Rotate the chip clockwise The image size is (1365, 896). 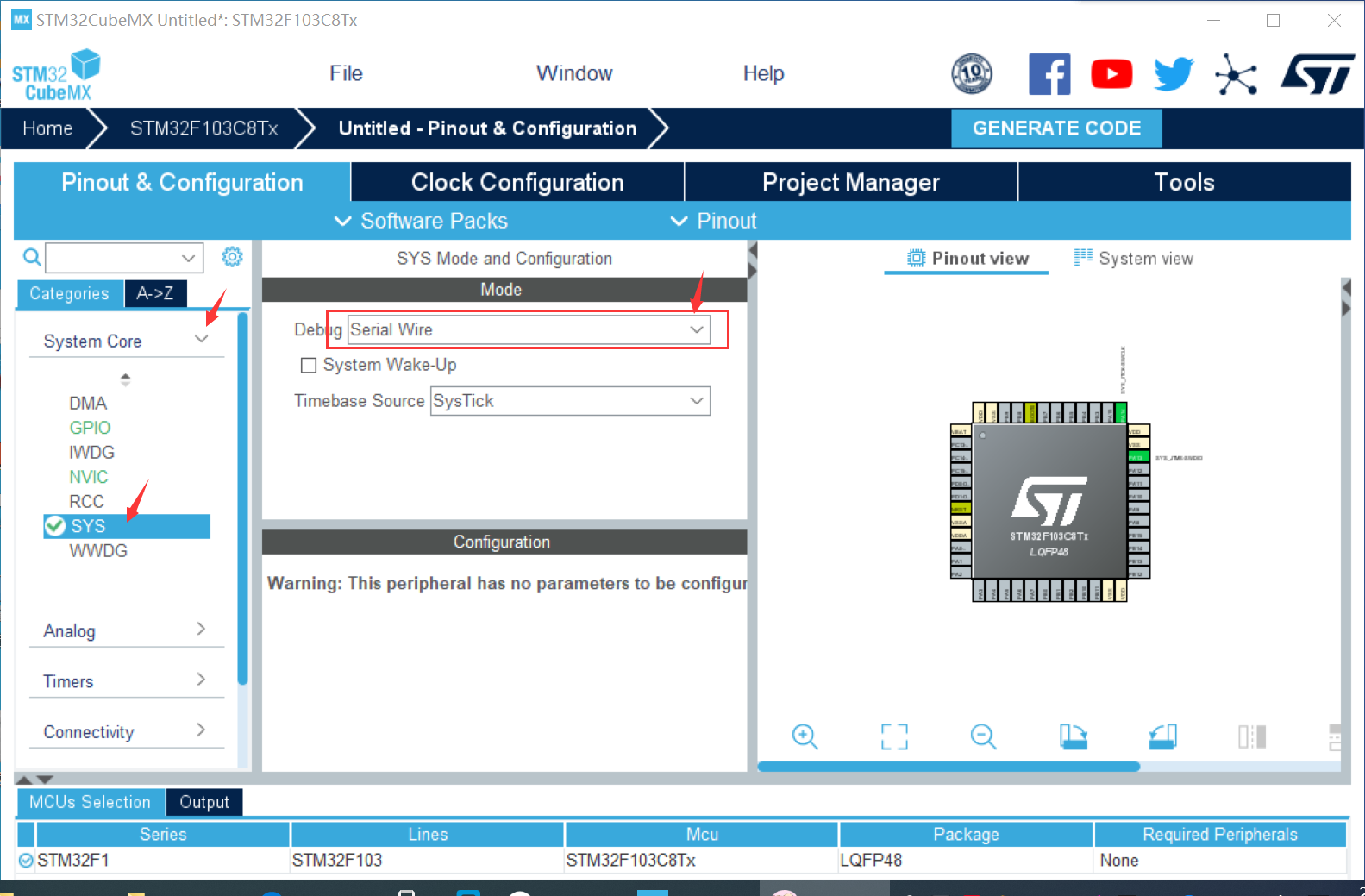1074,736
